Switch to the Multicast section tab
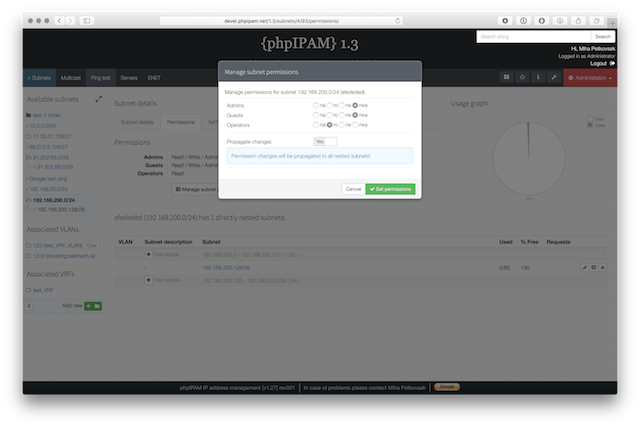Viewport: 640px width, 427px height. [71, 76]
